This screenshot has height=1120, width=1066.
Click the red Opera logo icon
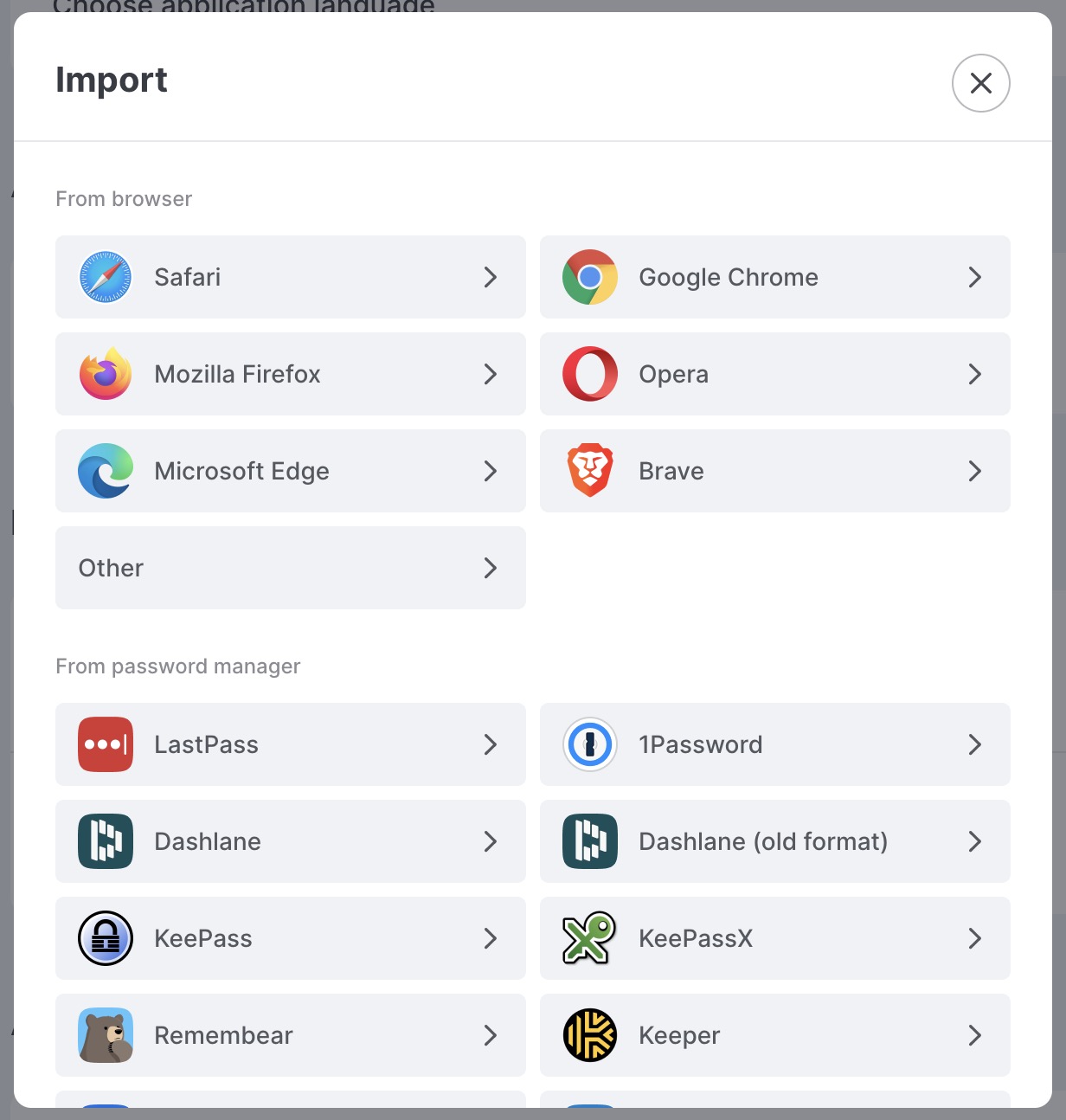590,374
